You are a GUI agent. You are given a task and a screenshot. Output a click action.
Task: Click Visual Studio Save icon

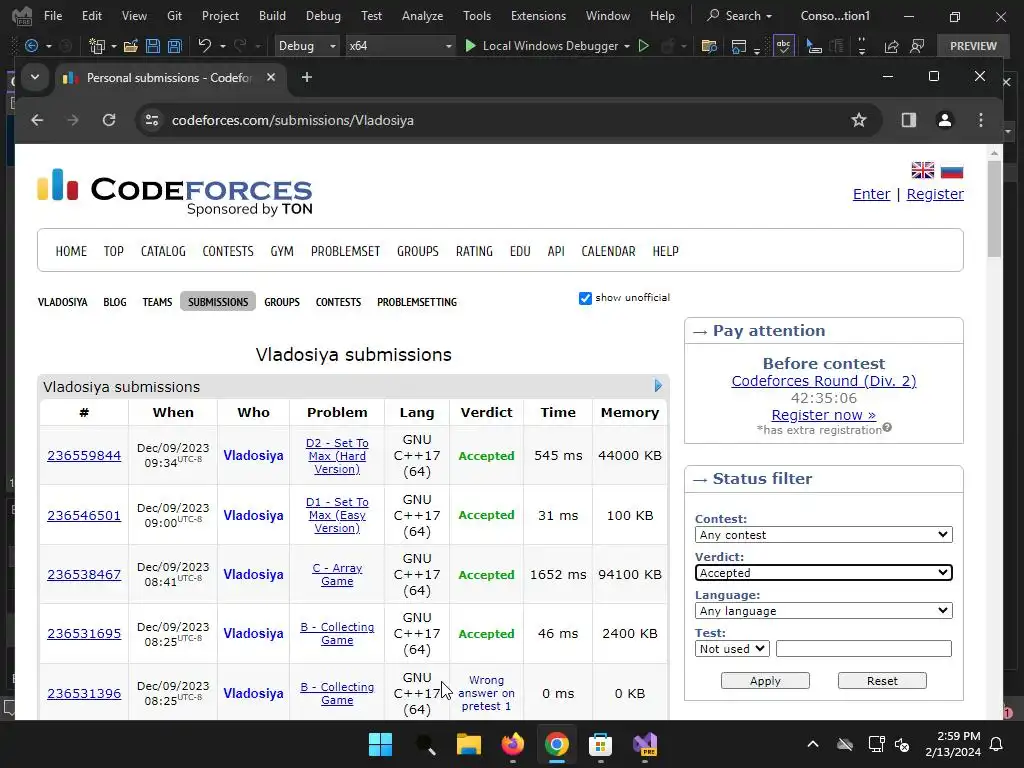pyautogui.click(x=153, y=46)
